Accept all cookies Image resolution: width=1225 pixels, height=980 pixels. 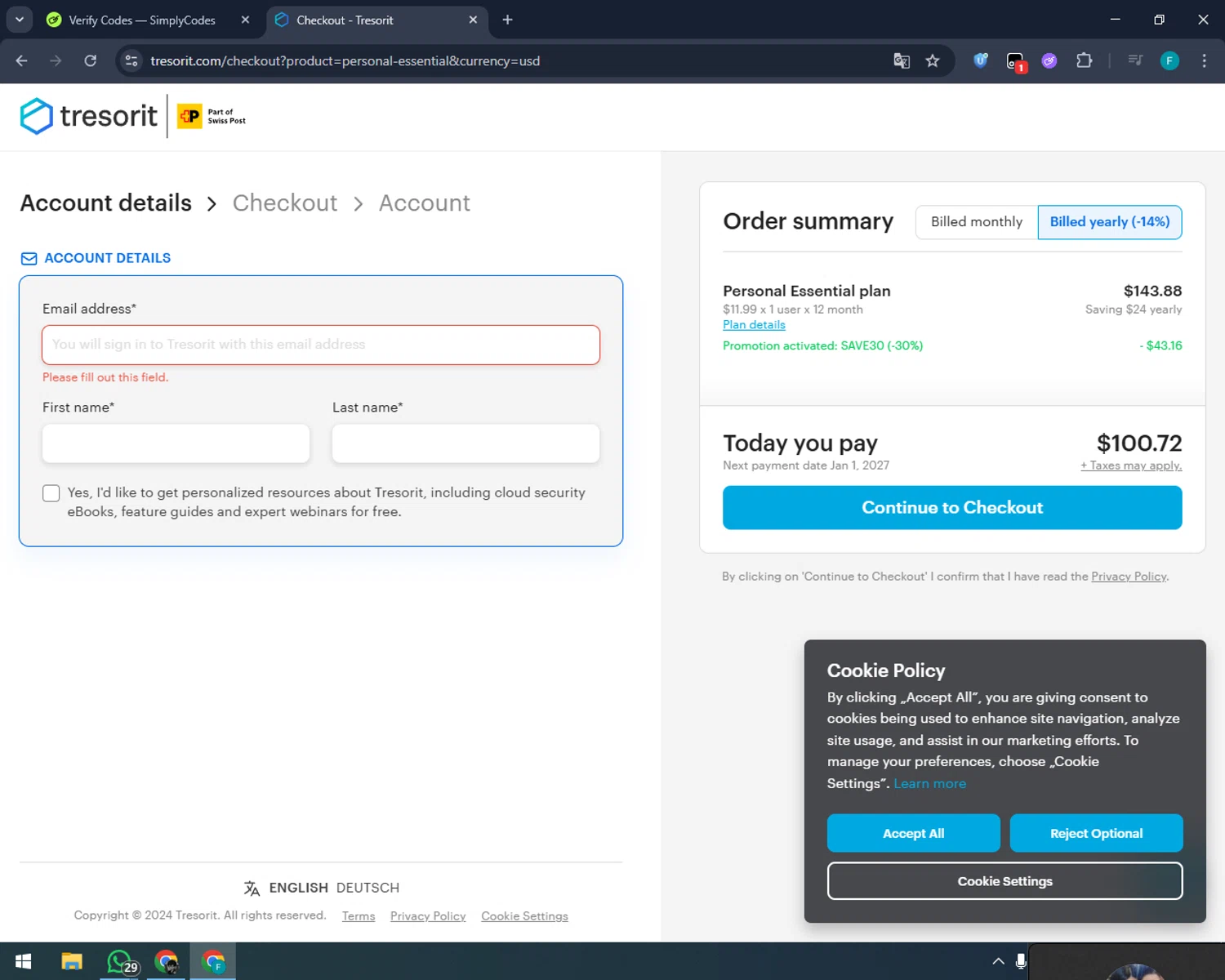(x=914, y=833)
